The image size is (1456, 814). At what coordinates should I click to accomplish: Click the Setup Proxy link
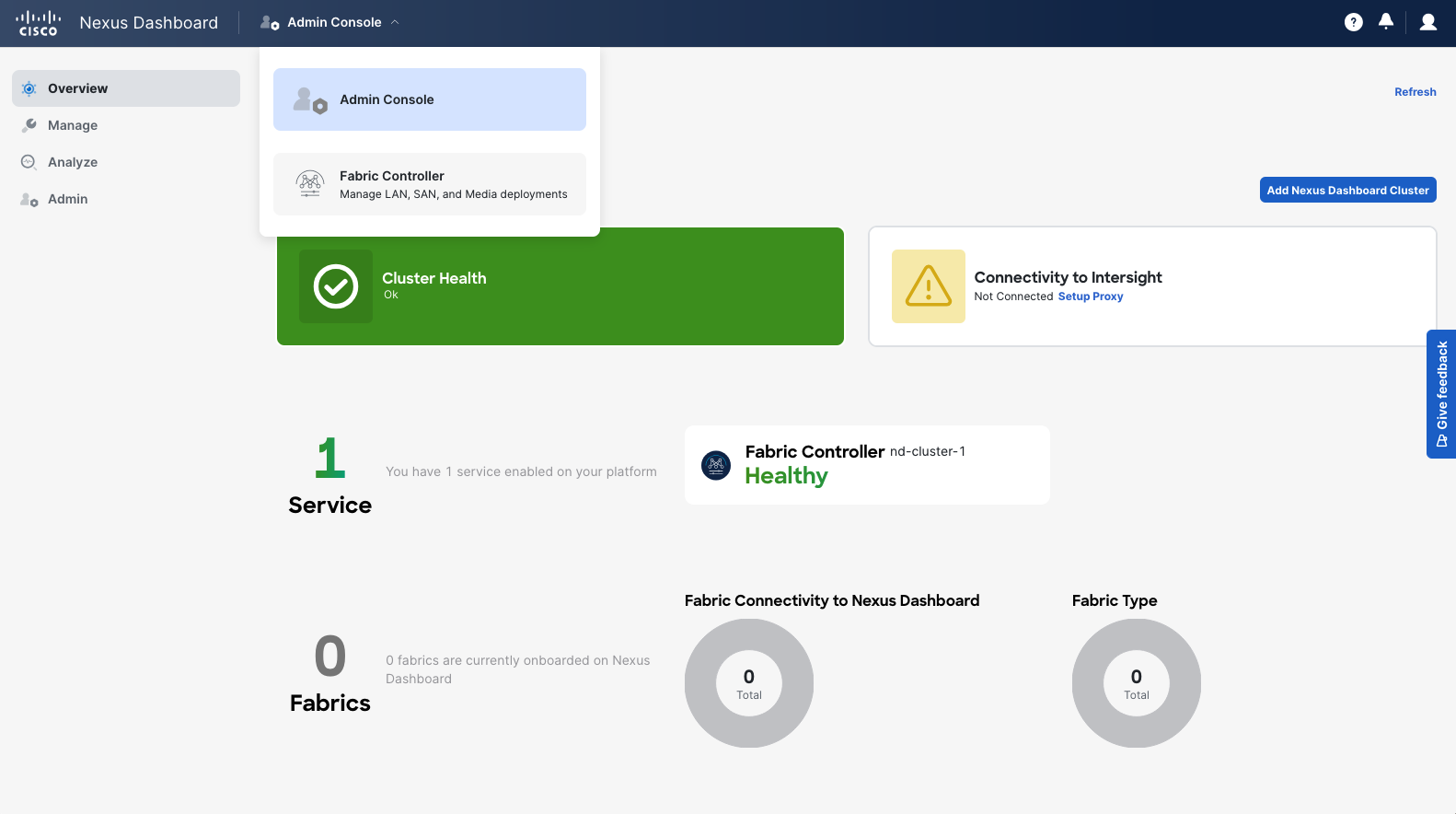coord(1090,297)
